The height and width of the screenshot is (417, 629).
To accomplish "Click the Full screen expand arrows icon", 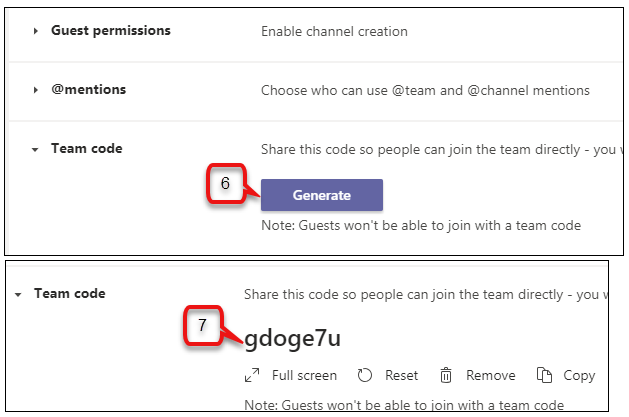I will pos(252,375).
